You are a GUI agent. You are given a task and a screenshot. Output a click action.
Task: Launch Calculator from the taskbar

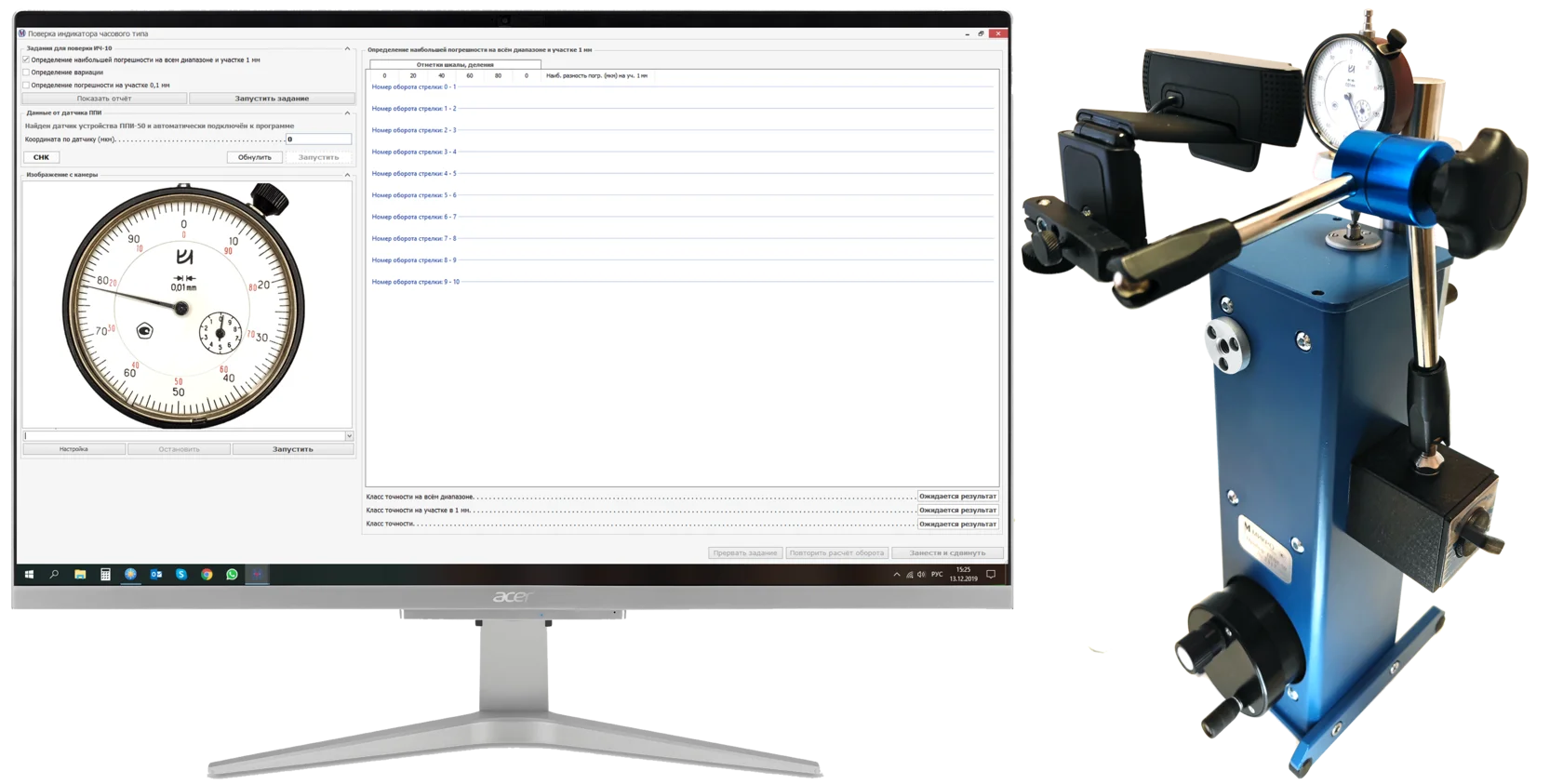(x=105, y=575)
